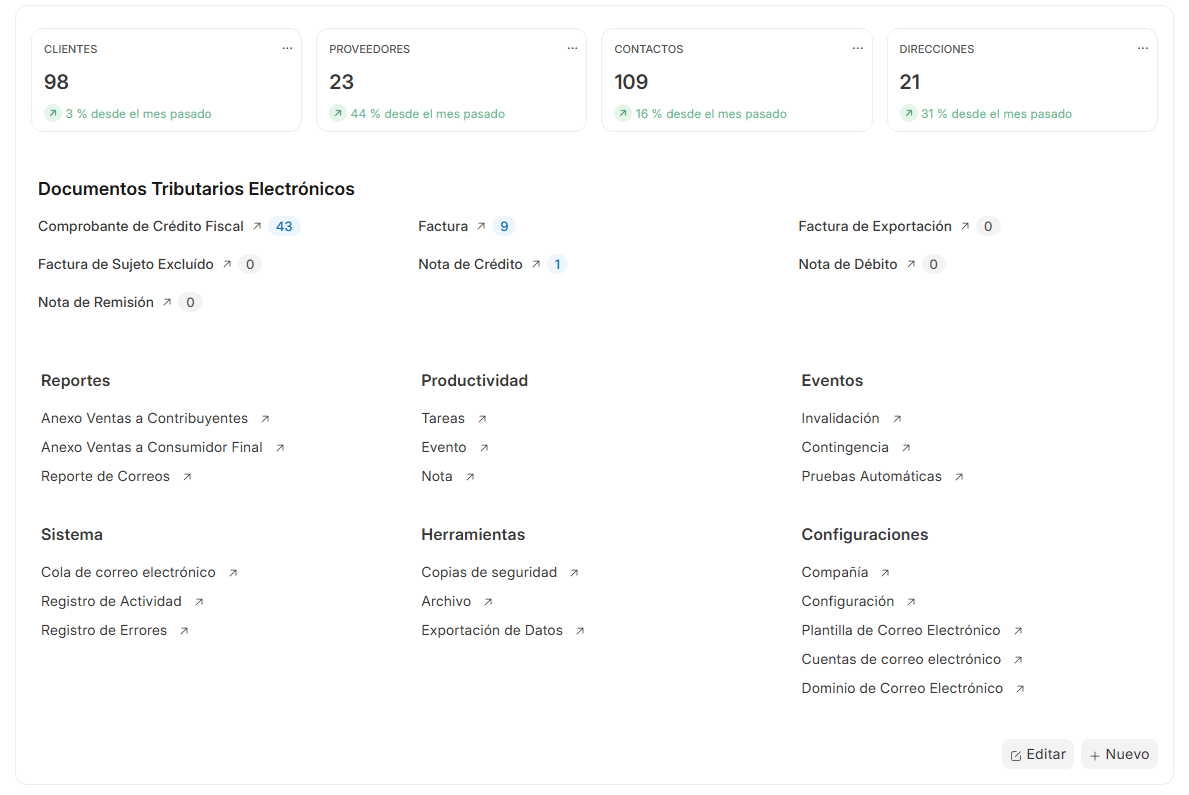Expand the Contactos card ellipsis menu

(x=857, y=48)
